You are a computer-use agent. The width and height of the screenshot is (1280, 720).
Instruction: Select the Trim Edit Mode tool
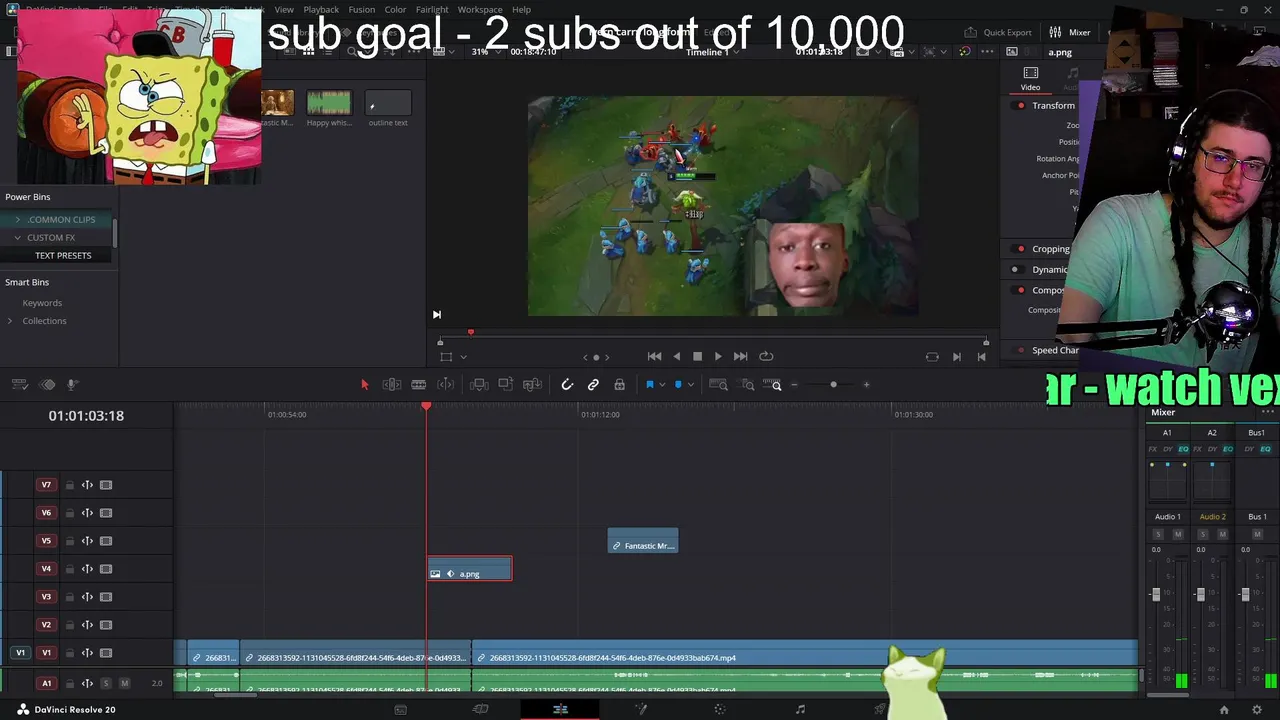click(x=392, y=385)
